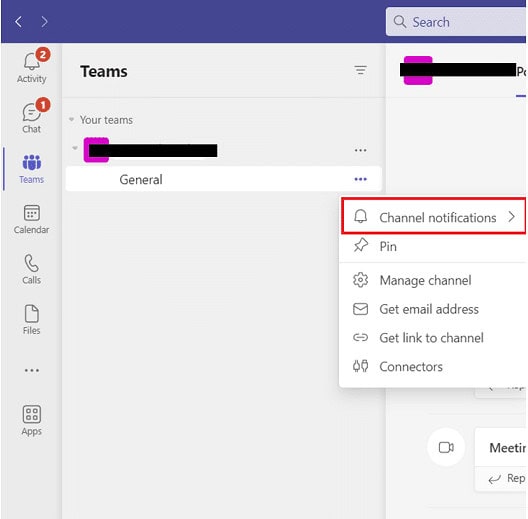
Task: Collapse the redacted team's channel list
Action: 75,148
